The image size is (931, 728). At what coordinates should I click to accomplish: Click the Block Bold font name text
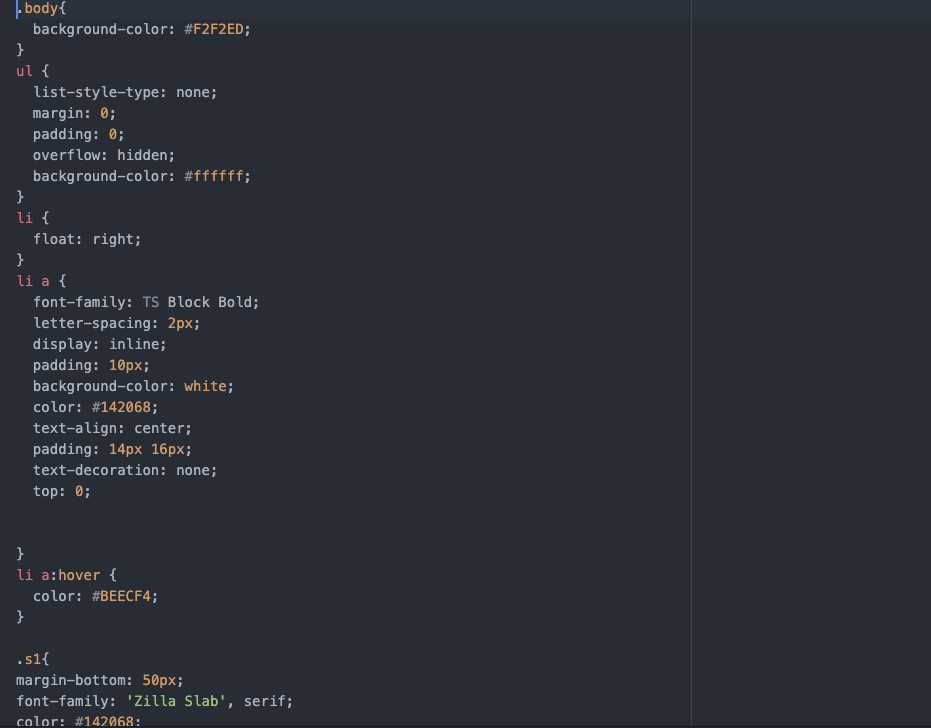[x=210, y=302]
